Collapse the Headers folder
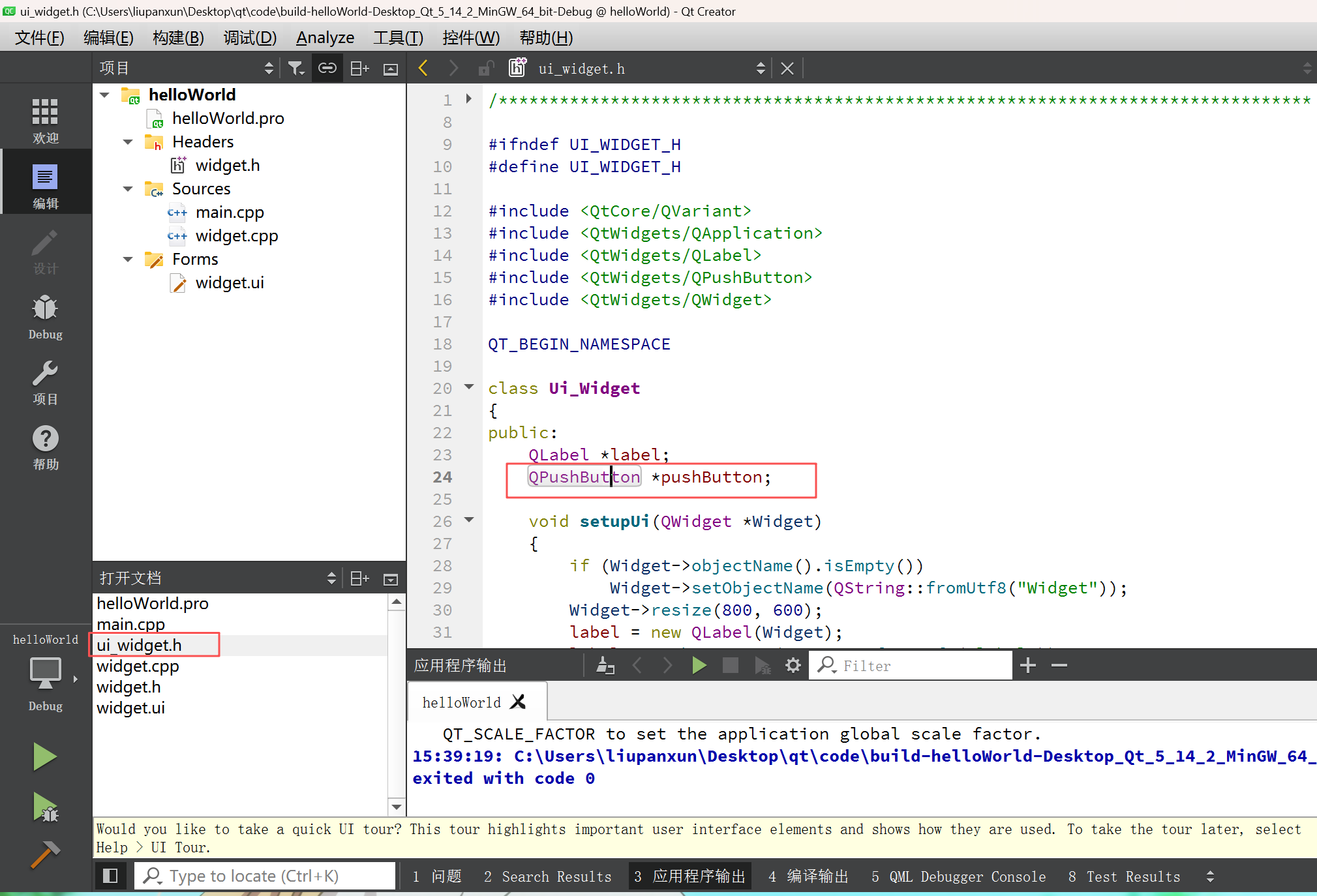This screenshot has height=896, width=1317. tap(128, 142)
